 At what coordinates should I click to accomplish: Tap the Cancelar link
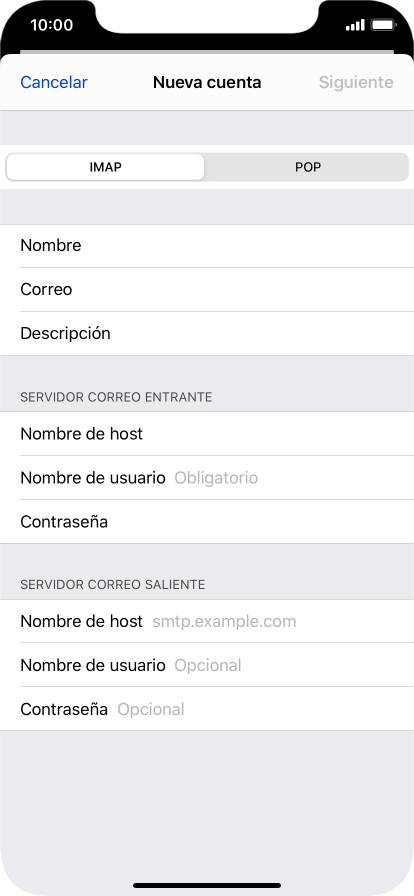pyautogui.click(x=54, y=82)
